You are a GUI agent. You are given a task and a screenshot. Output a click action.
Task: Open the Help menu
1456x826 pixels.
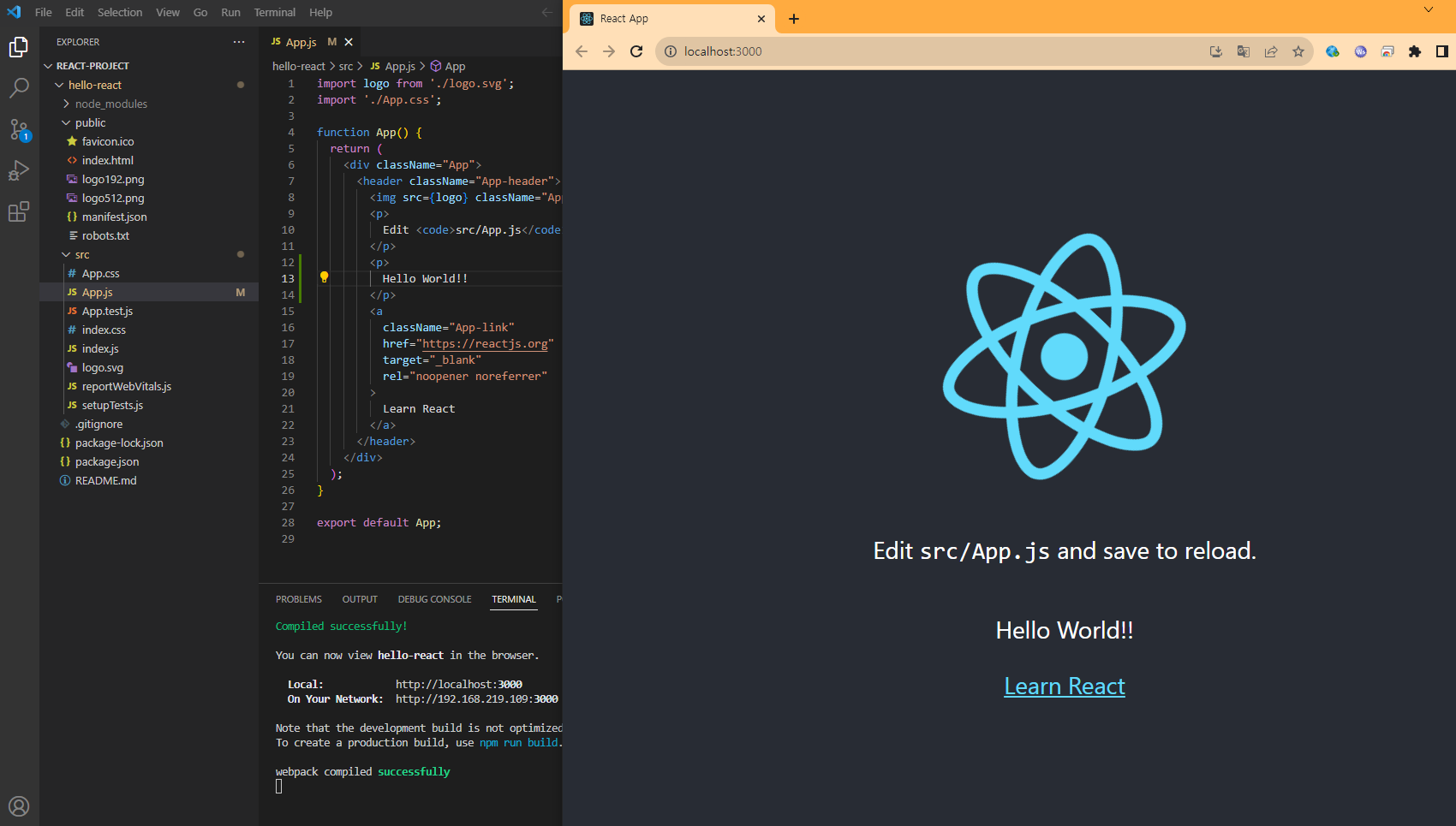pyautogui.click(x=321, y=12)
